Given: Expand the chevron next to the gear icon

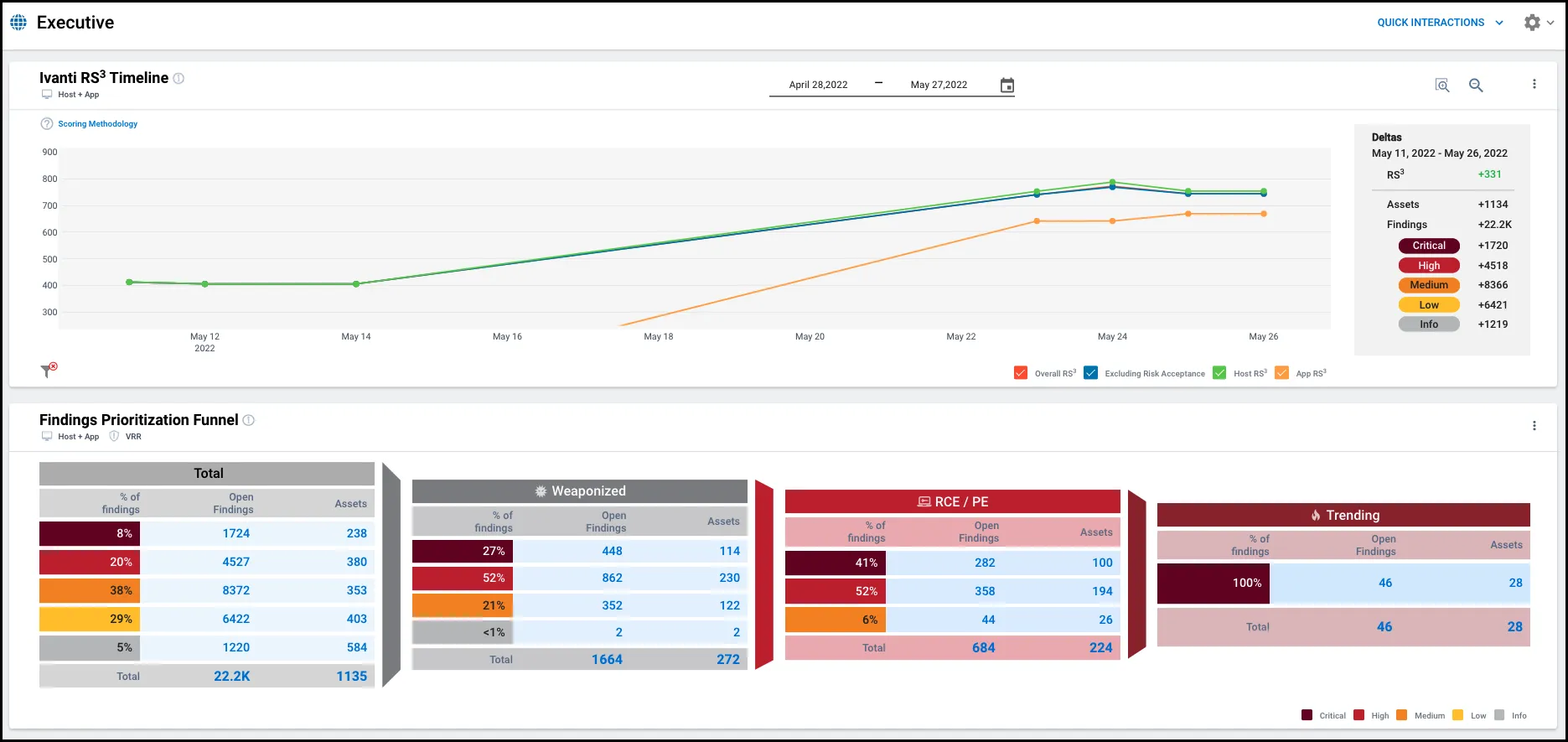Looking at the screenshot, I should [x=1550, y=23].
